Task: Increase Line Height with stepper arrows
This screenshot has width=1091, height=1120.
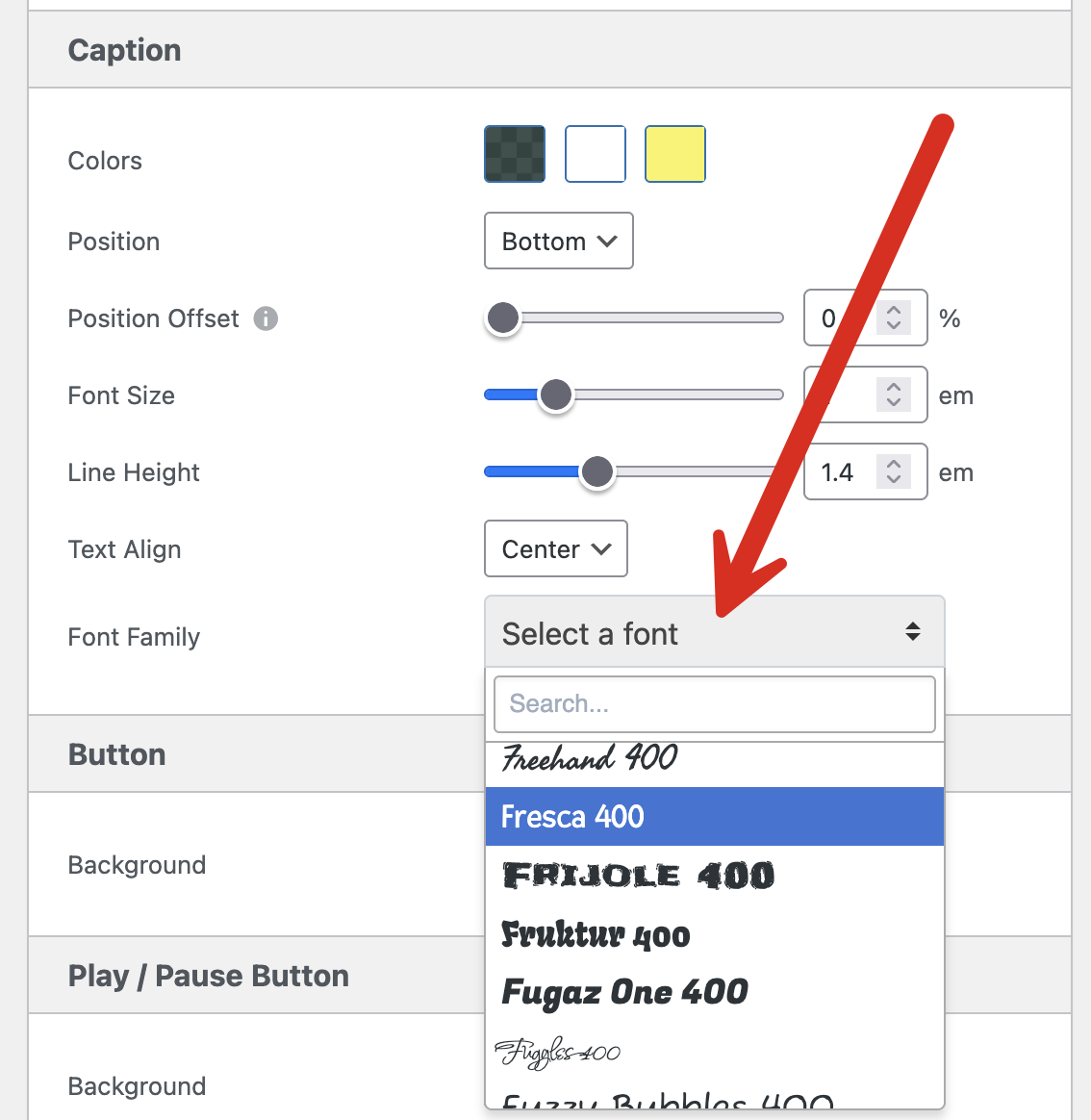Action: pos(894,464)
